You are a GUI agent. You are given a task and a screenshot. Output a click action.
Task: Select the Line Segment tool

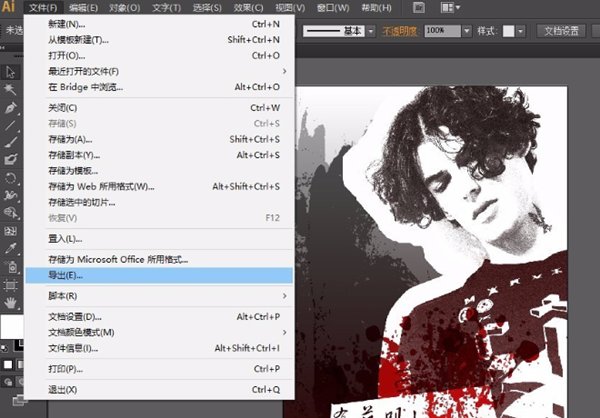click(x=10, y=125)
